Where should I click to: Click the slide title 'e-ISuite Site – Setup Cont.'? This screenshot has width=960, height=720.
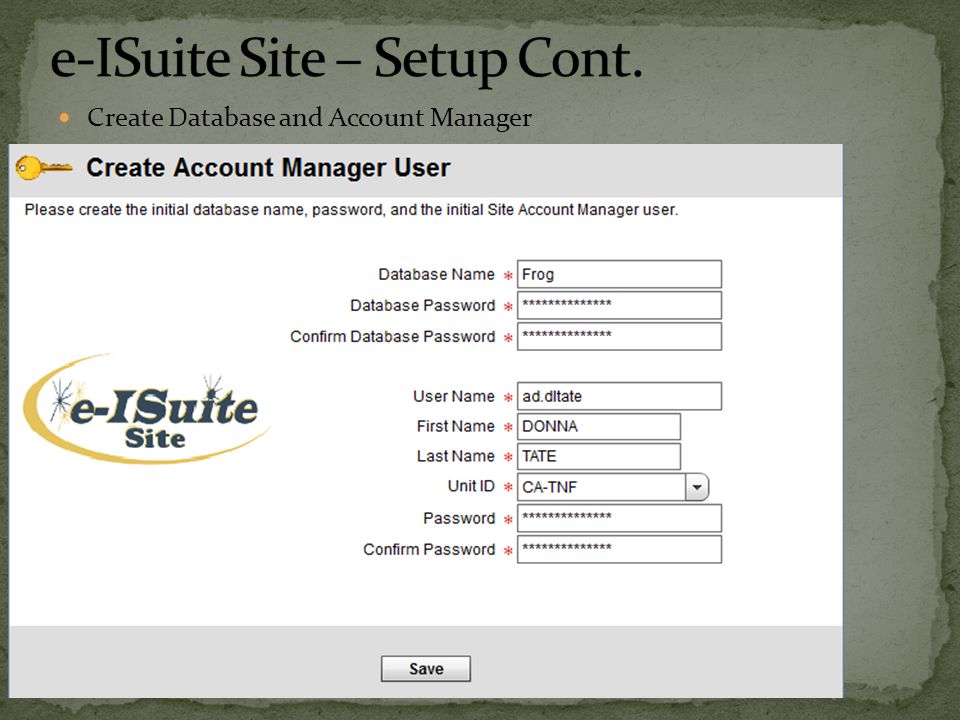click(x=347, y=59)
